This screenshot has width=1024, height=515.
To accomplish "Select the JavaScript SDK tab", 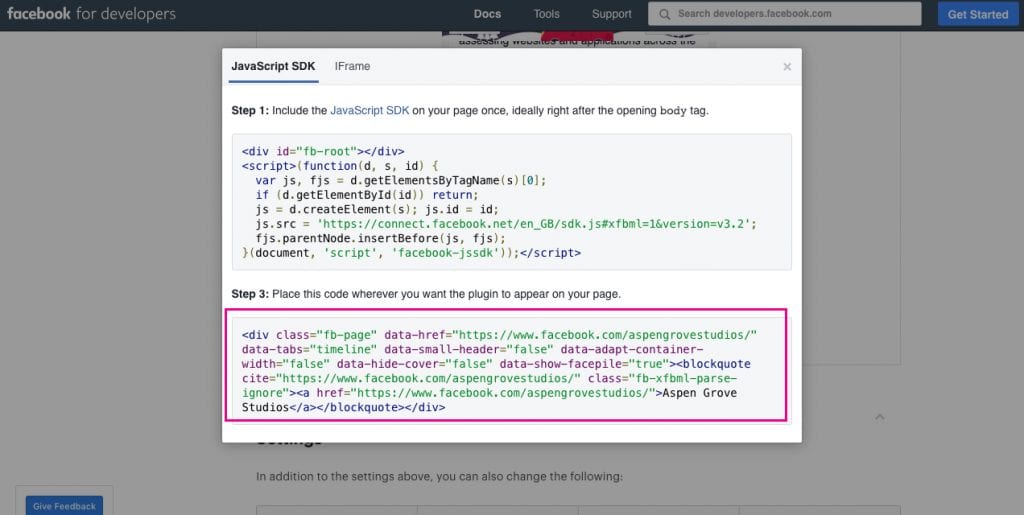I will click(x=273, y=66).
